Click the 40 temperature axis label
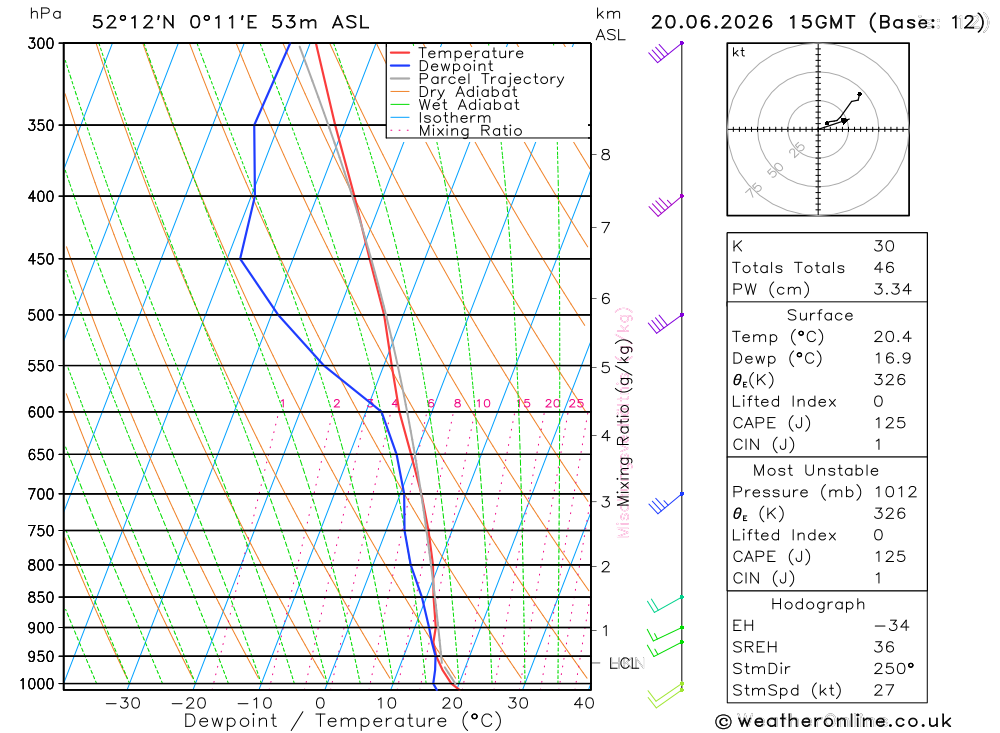The image size is (1000, 733). 584,703
